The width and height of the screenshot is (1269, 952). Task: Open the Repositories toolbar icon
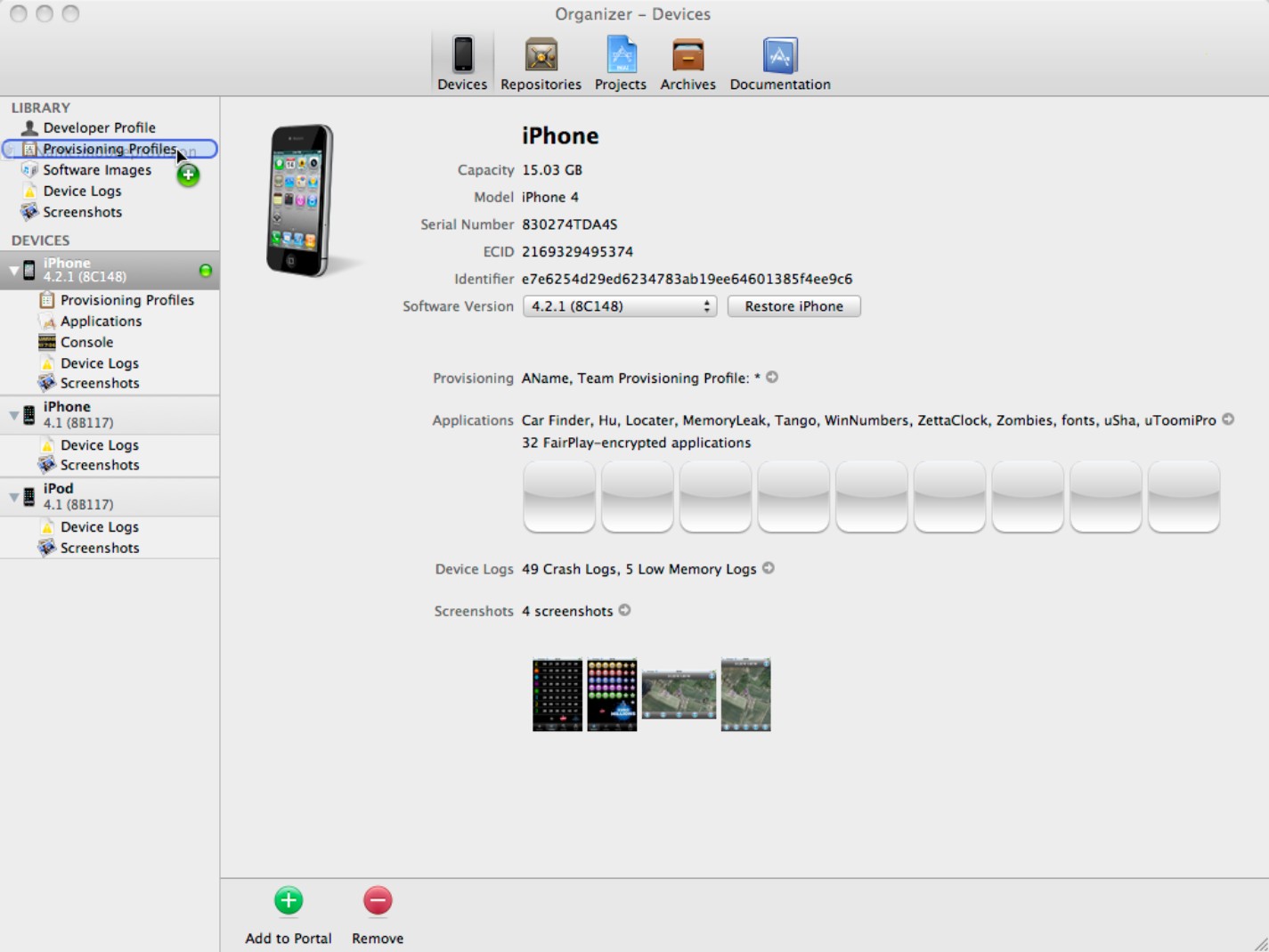pyautogui.click(x=541, y=62)
